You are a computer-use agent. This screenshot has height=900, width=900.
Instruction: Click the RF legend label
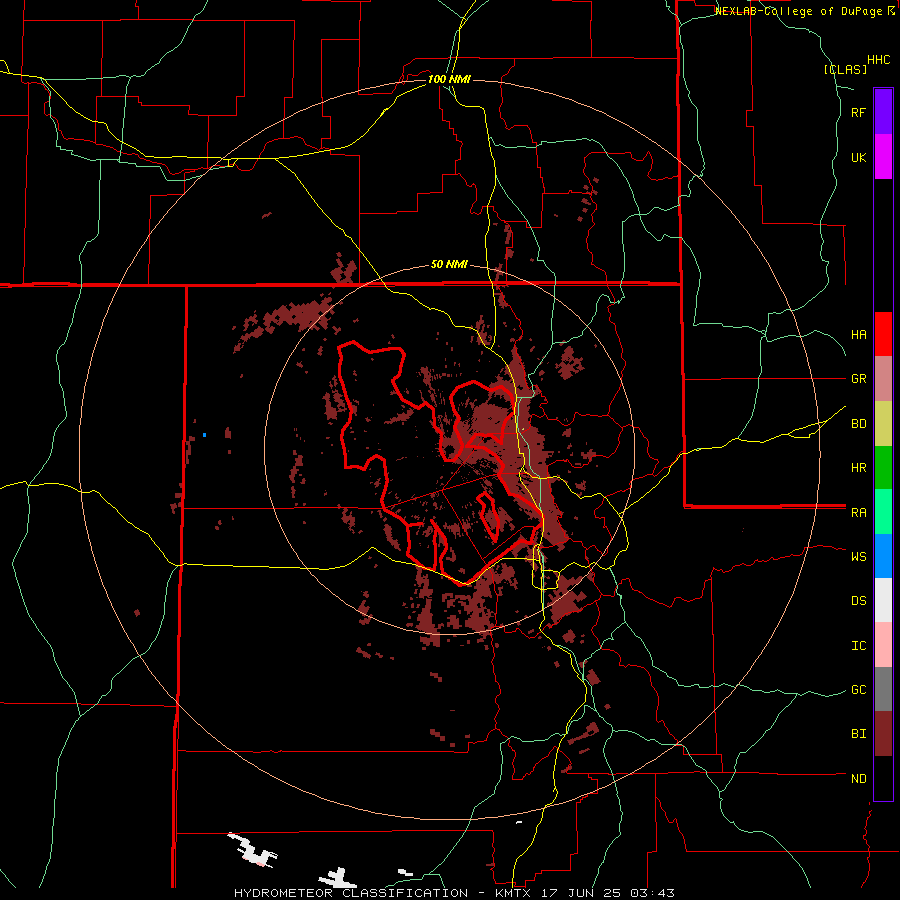[858, 112]
